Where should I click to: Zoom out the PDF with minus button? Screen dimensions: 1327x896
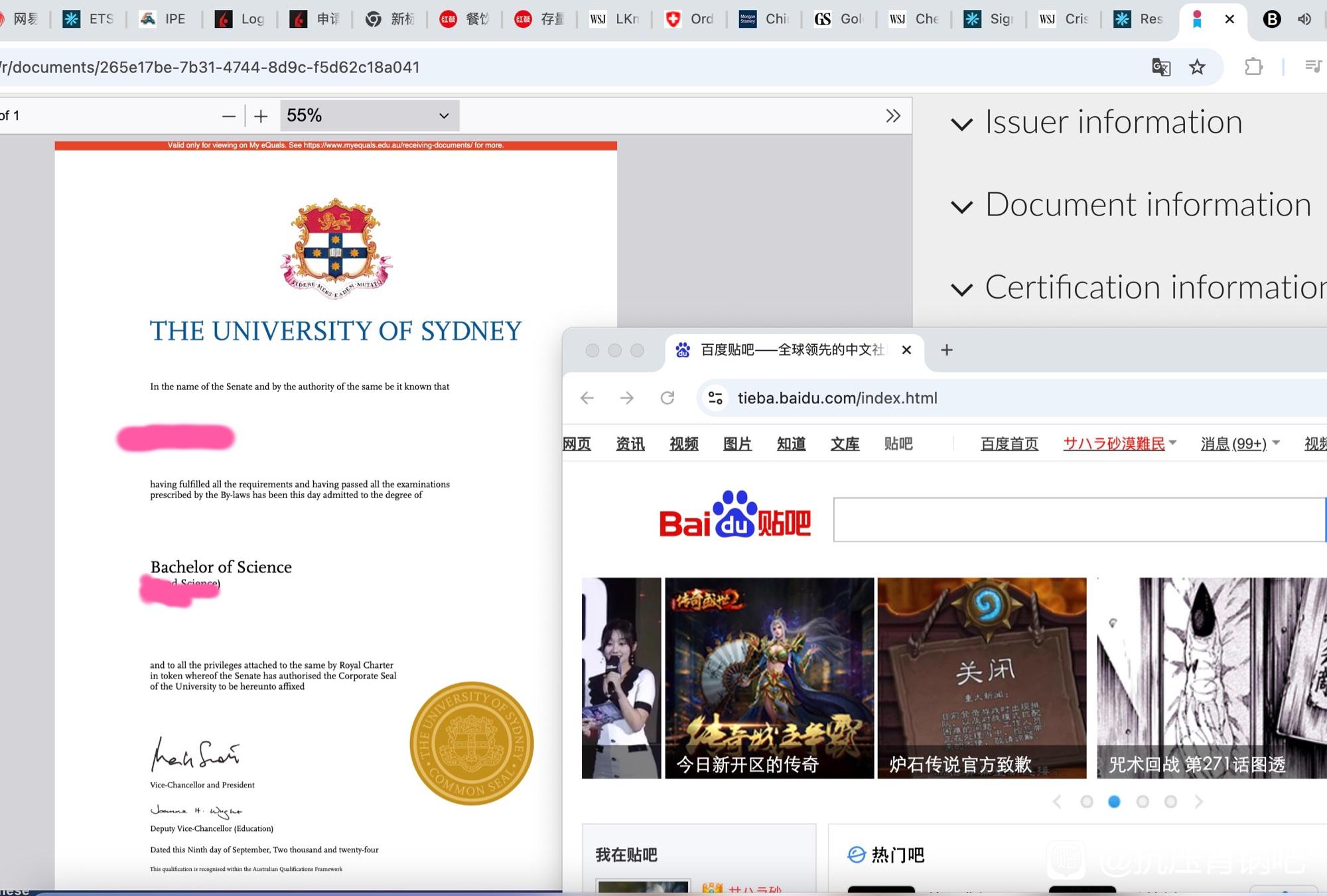click(229, 116)
